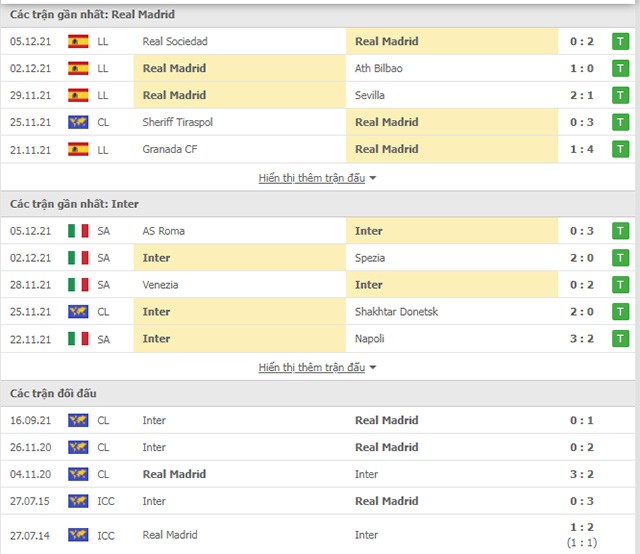Click the green T badge on Venezia row
Image resolution: width=640 pixels, height=554 pixels.
coord(620,285)
